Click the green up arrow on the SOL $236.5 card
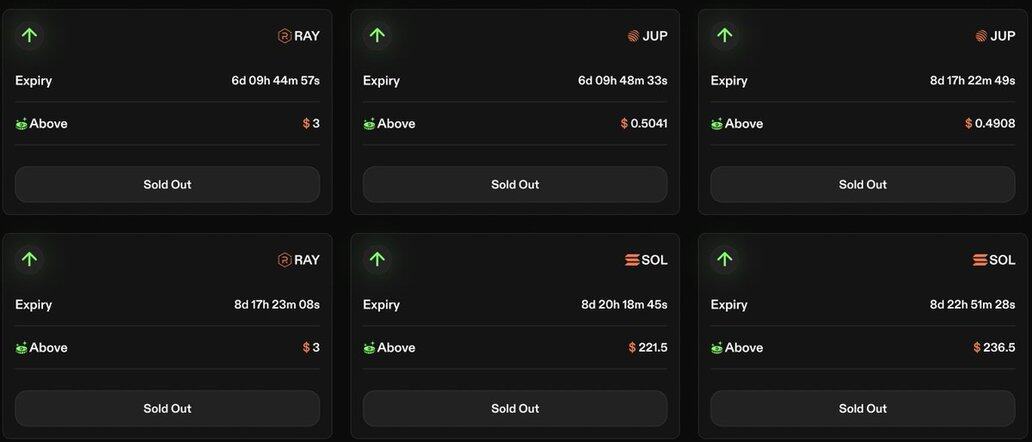 tap(725, 260)
